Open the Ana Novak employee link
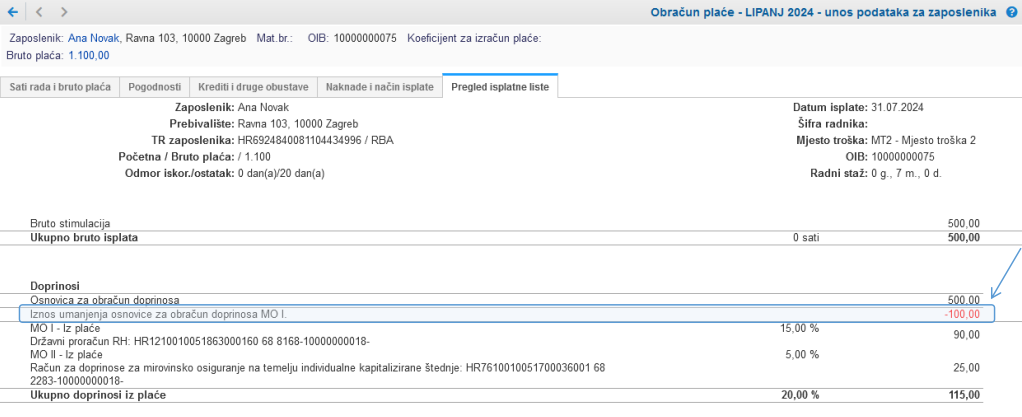Image resolution: width=1022 pixels, height=417 pixels. [x=94, y=38]
